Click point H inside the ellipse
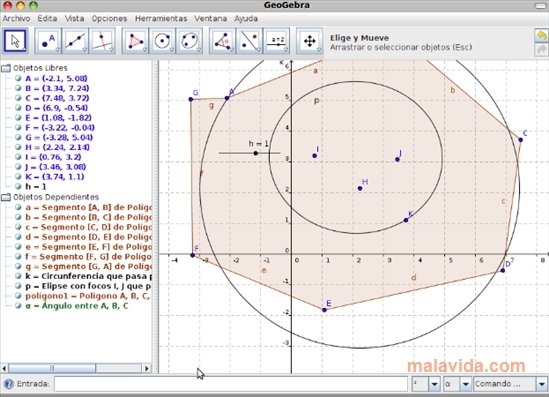549x397 pixels. 360,188
